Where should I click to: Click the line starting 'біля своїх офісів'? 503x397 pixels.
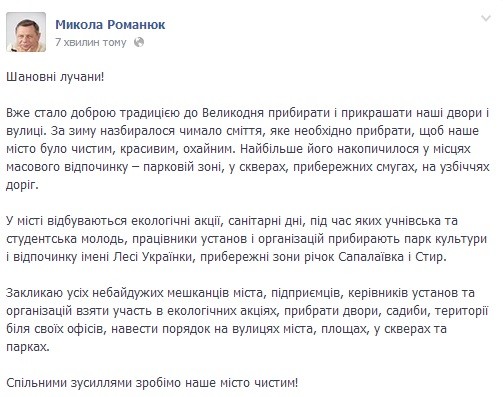(x=226, y=329)
